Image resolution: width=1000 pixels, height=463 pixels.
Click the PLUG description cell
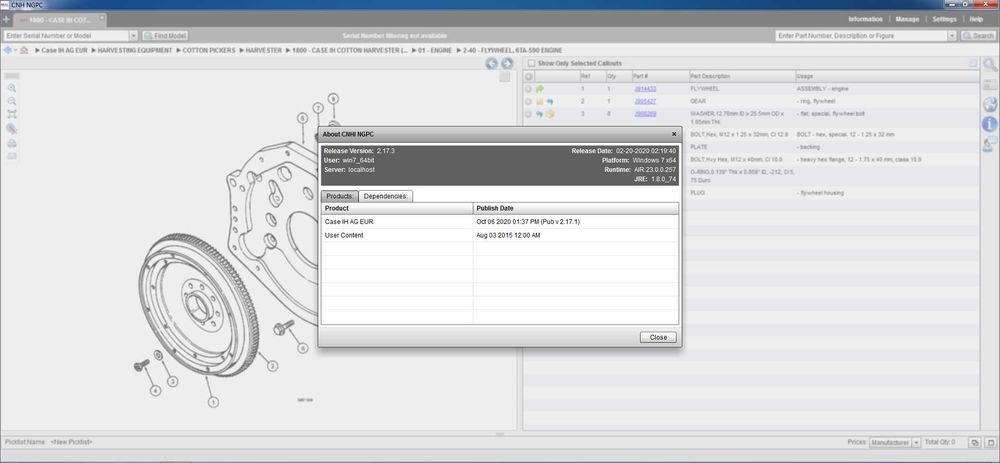(742, 193)
